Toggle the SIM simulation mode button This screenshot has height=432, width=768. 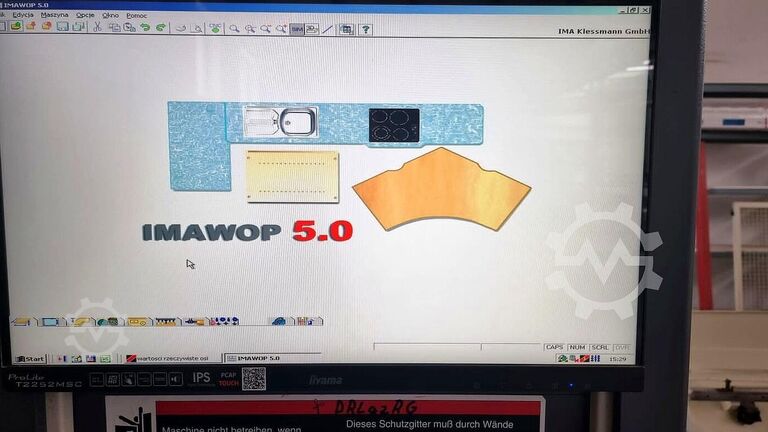297,29
